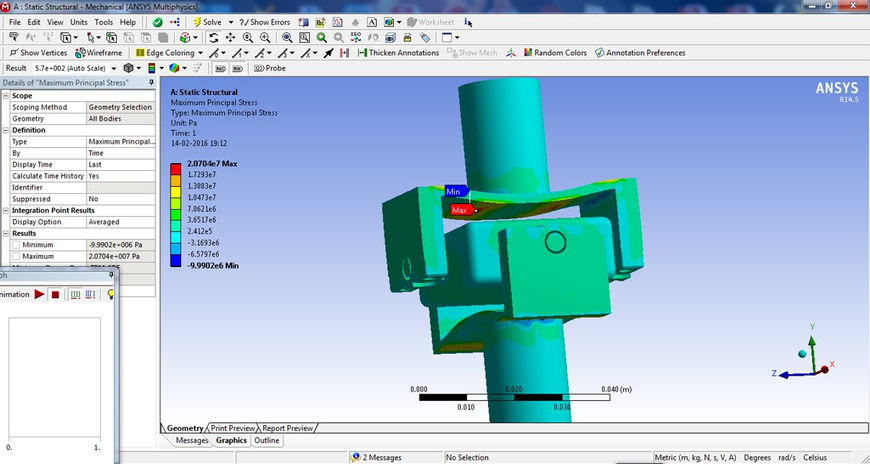Click the red top color band in legend

(x=175, y=169)
